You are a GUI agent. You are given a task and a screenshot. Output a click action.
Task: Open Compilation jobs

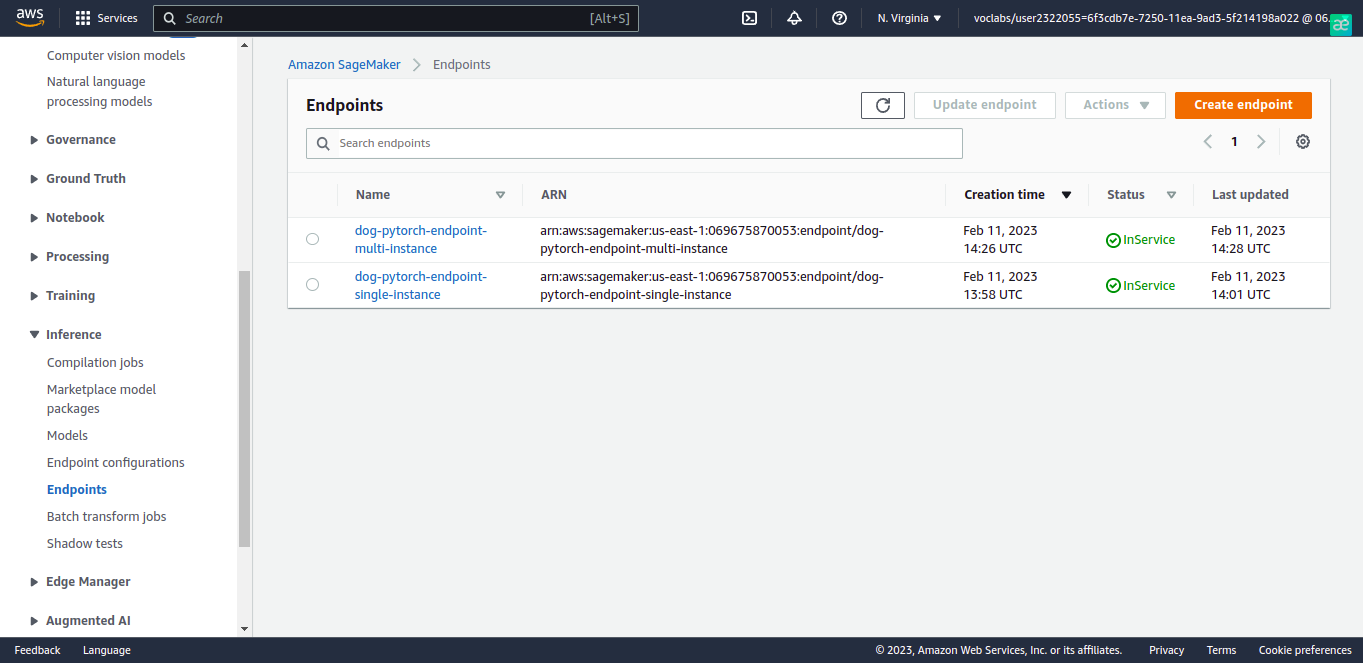(95, 363)
